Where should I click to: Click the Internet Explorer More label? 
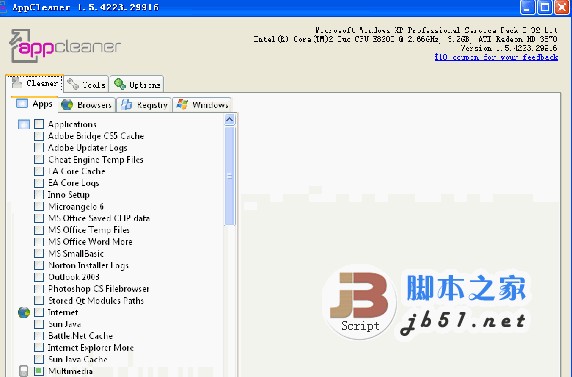click(91, 347)
